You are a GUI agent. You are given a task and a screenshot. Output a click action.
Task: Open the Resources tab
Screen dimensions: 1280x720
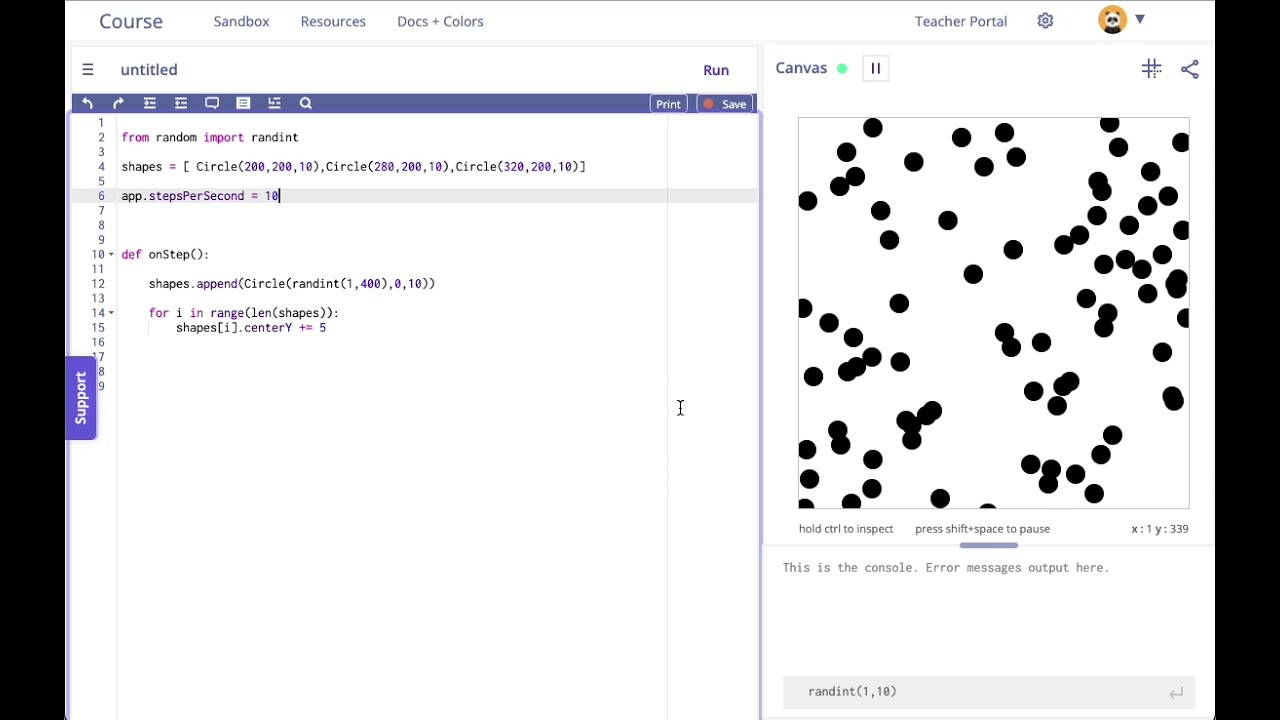pos(333,21)
